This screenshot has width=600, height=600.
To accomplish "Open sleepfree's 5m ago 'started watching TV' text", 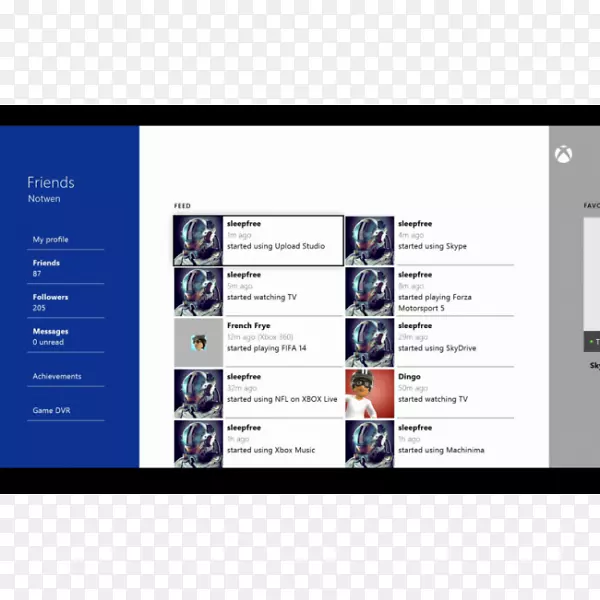I will tap(262, 297).
